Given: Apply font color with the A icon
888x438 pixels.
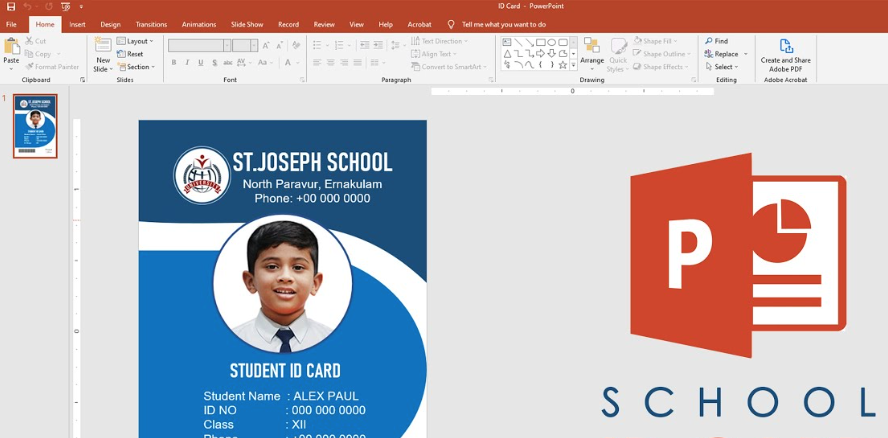Looking at the screenshot, I should pyautogui.click(x=288, y=62).
